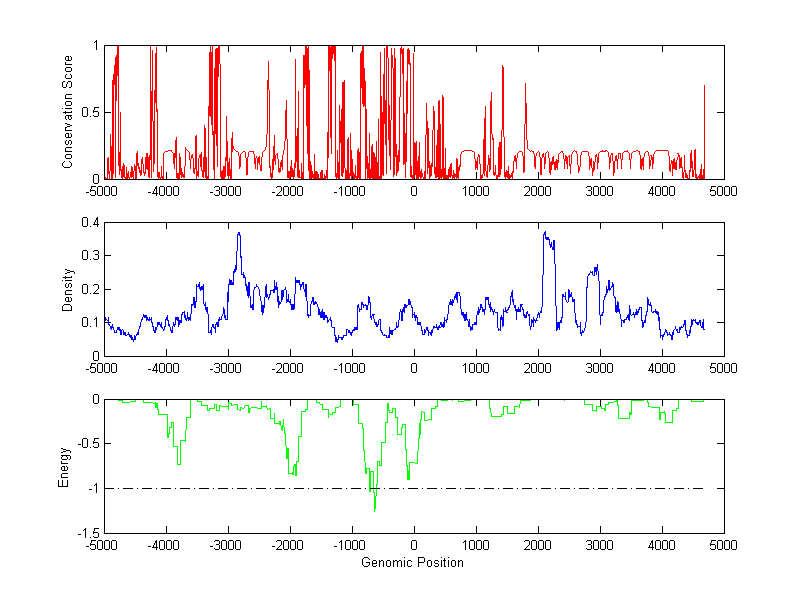Click the "5000" x-tick label under Energy plot
The image size is (800, 599).
coord(723,546)
